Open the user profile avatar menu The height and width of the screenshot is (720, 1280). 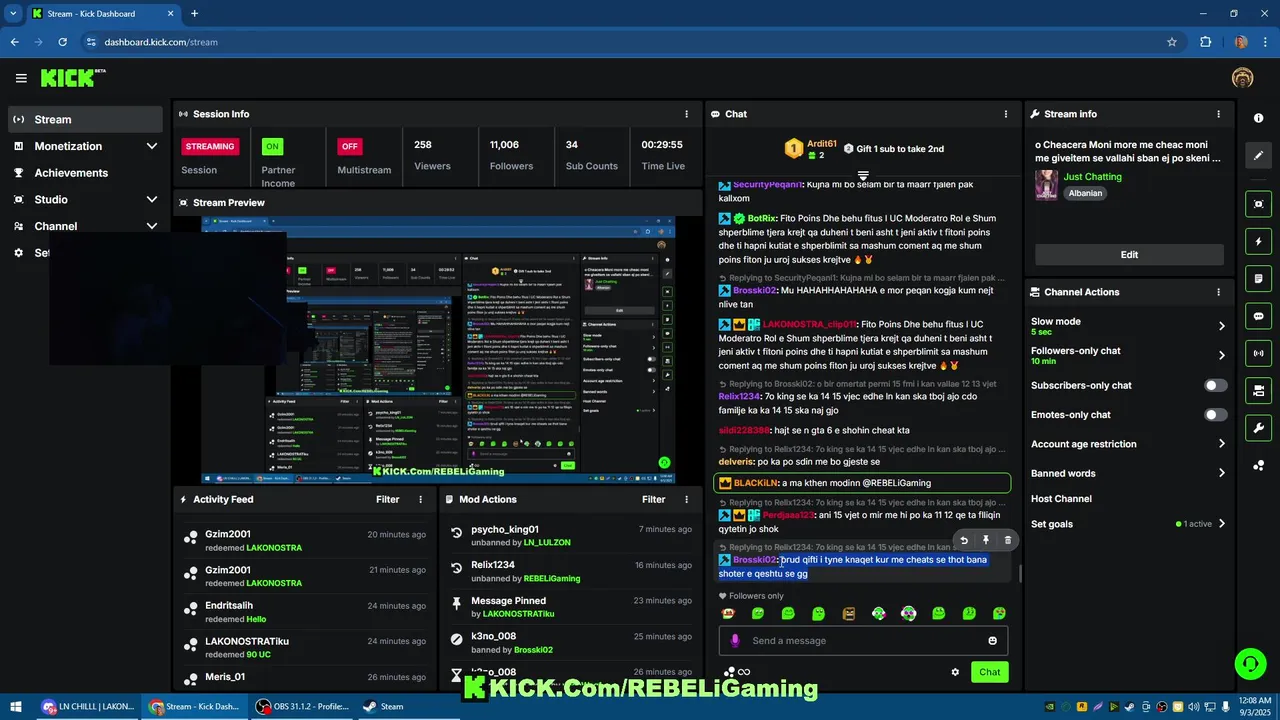(1243, 78)
